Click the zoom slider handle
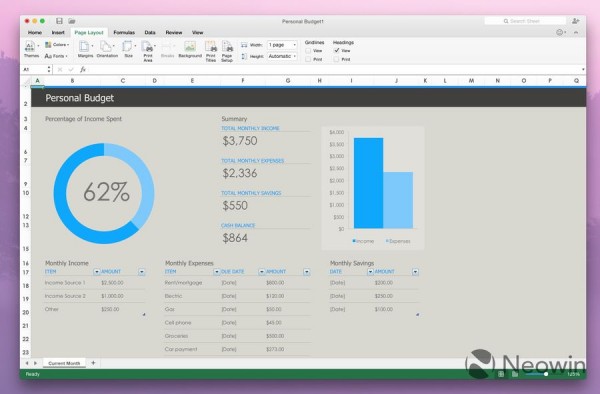The width and height of the screenshot is (600, 394). [546, 374]
